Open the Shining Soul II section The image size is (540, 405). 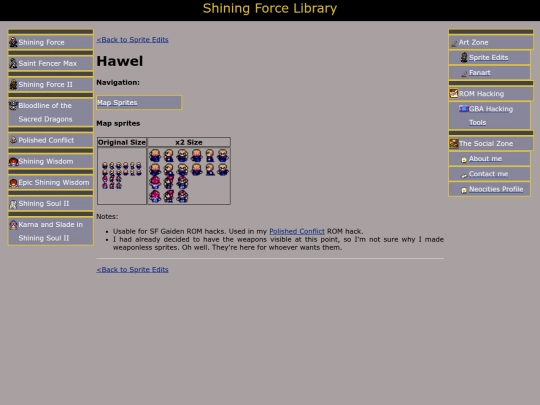44,204
